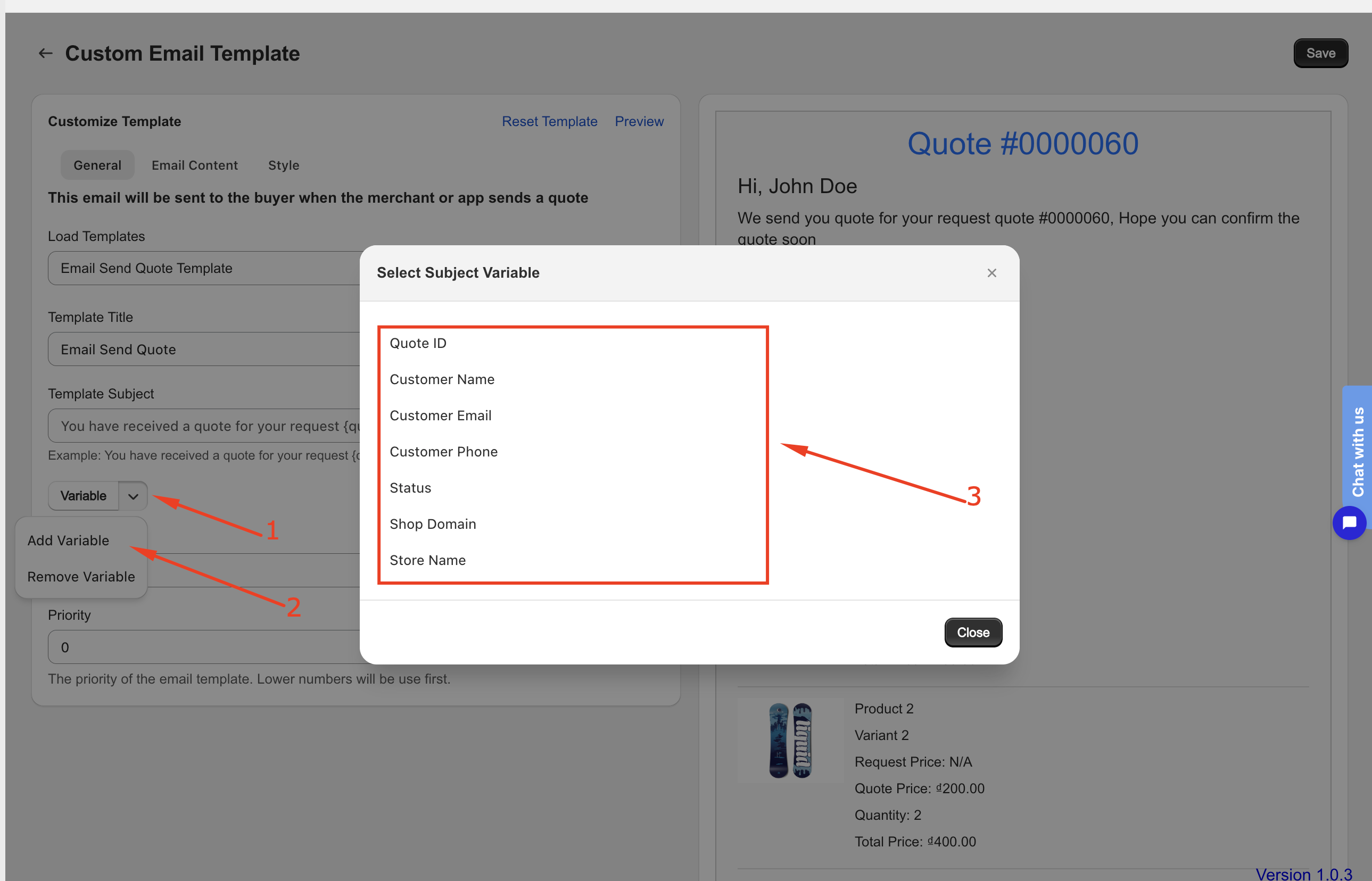
Task: Switch to the Email Content tab
Action: (195, 165)
